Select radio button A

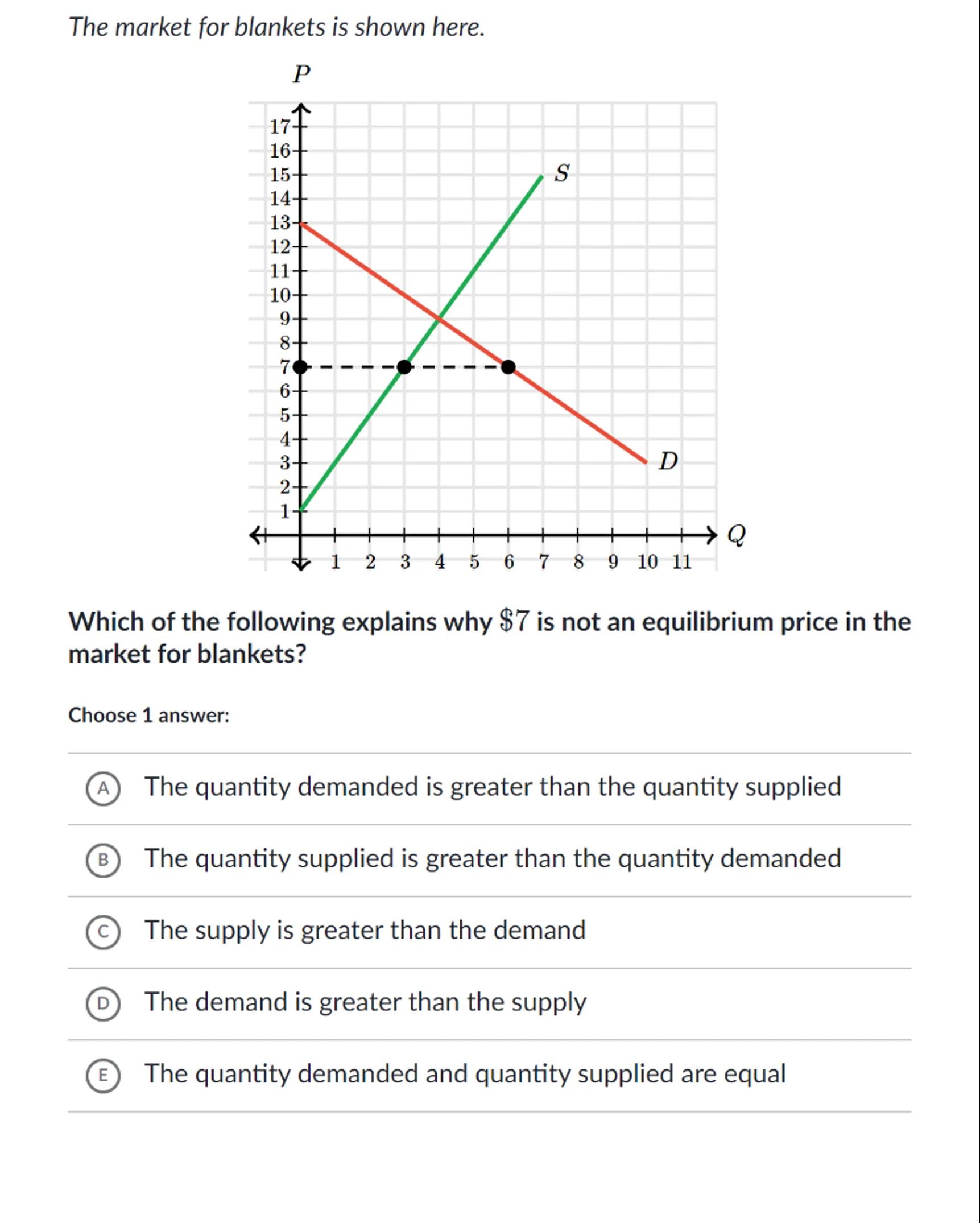click(x=103, y=789)
